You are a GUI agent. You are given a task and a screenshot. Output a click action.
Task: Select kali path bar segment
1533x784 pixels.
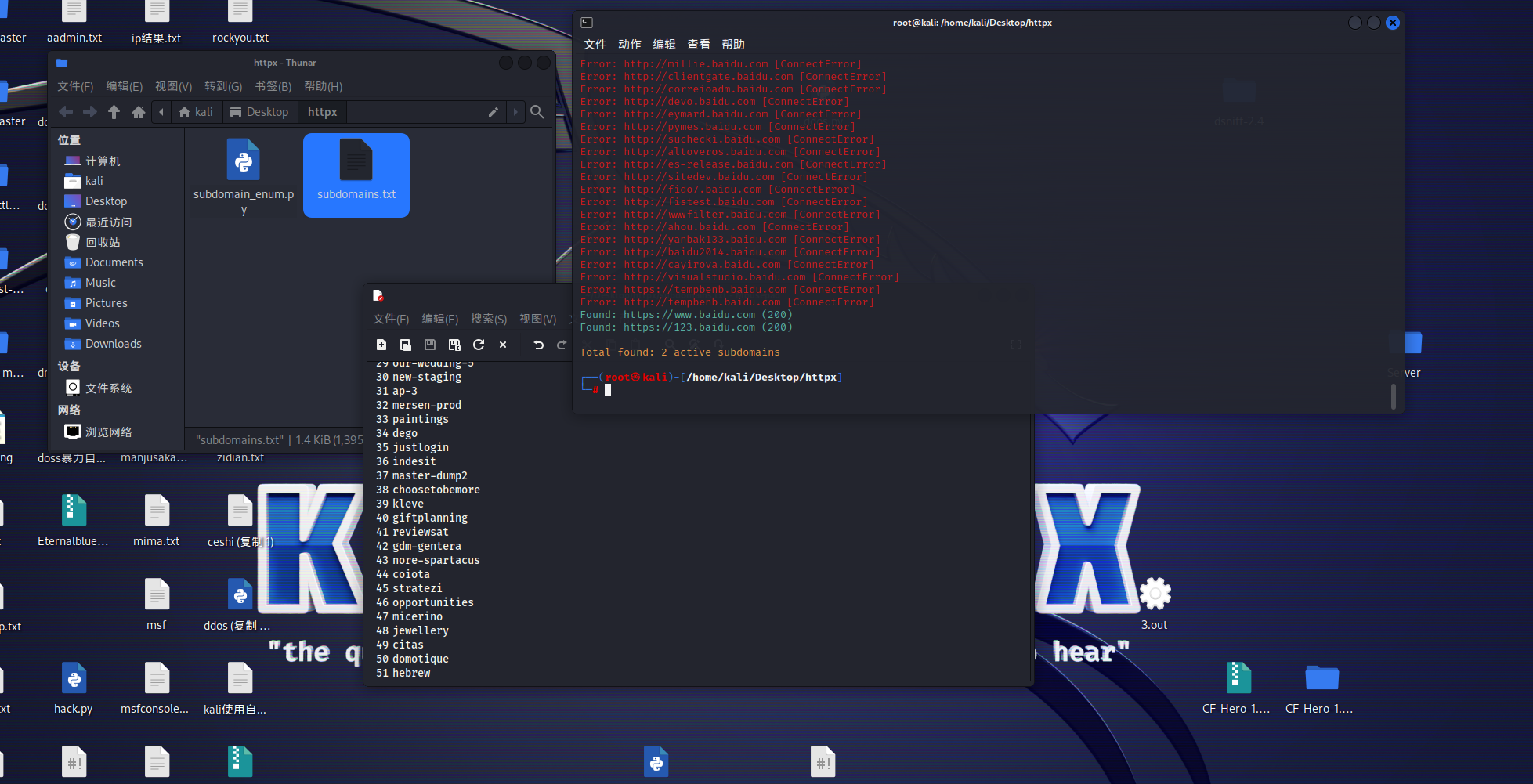pos(196,112)
